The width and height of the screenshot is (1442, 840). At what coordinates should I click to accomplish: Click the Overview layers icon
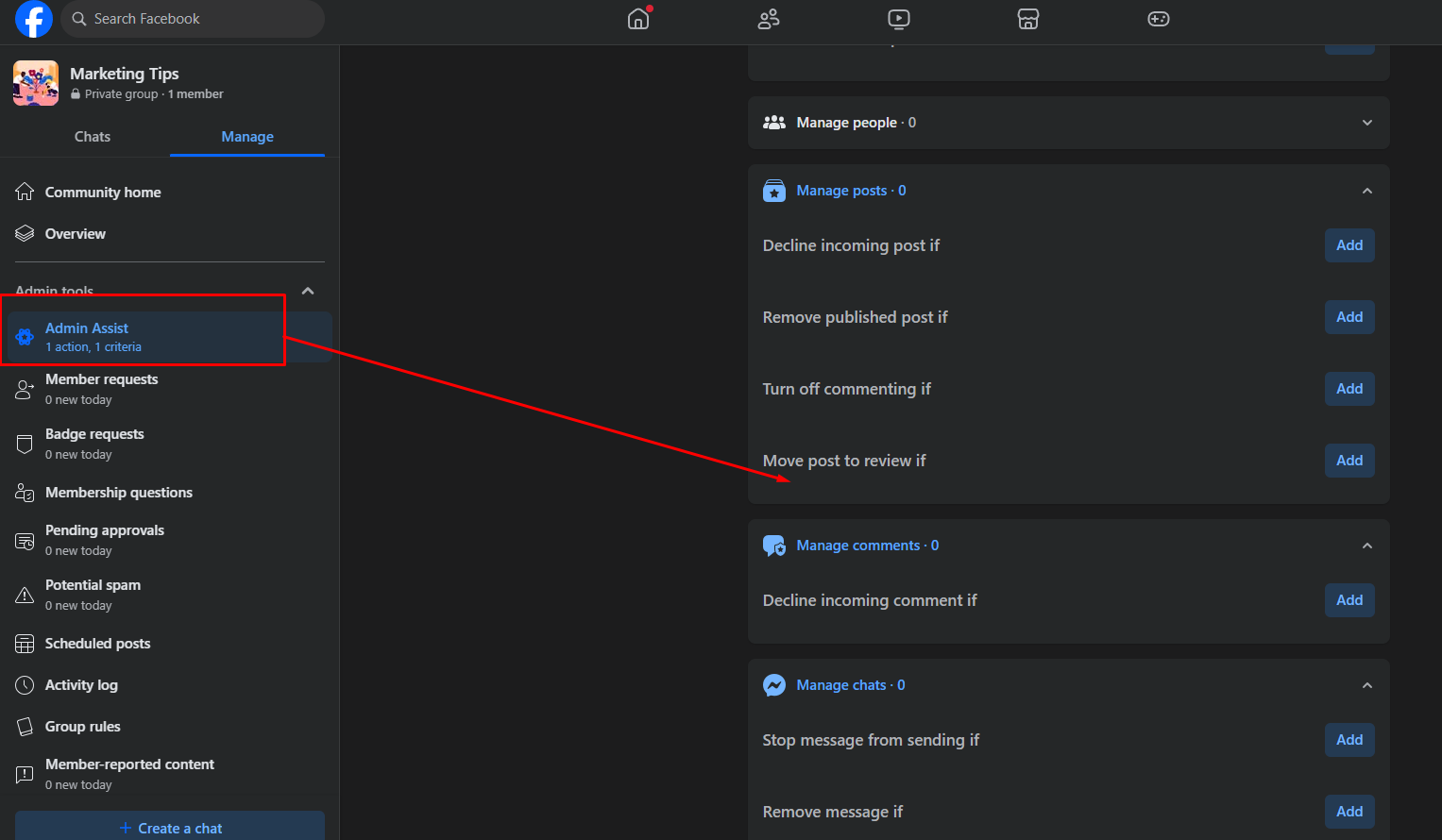click(25, 233)
